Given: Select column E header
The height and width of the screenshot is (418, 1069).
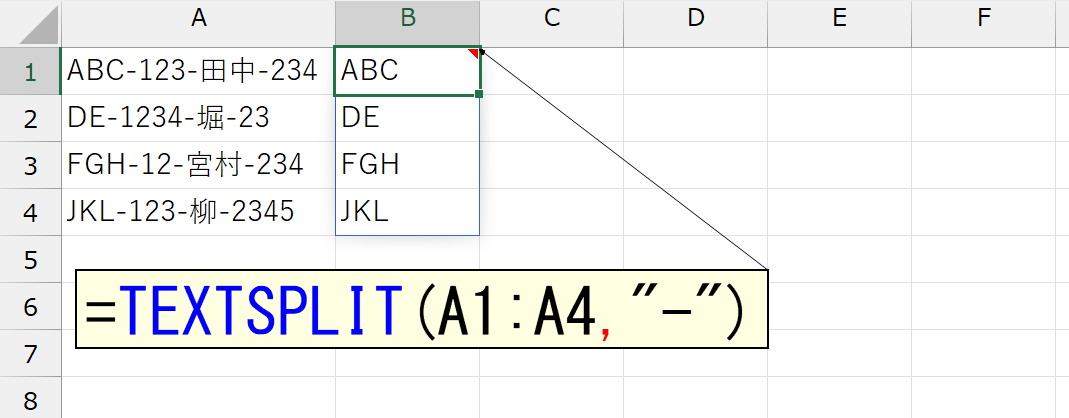Looking at the screenshot, I should pyautogui.click(x=839, y=23).
